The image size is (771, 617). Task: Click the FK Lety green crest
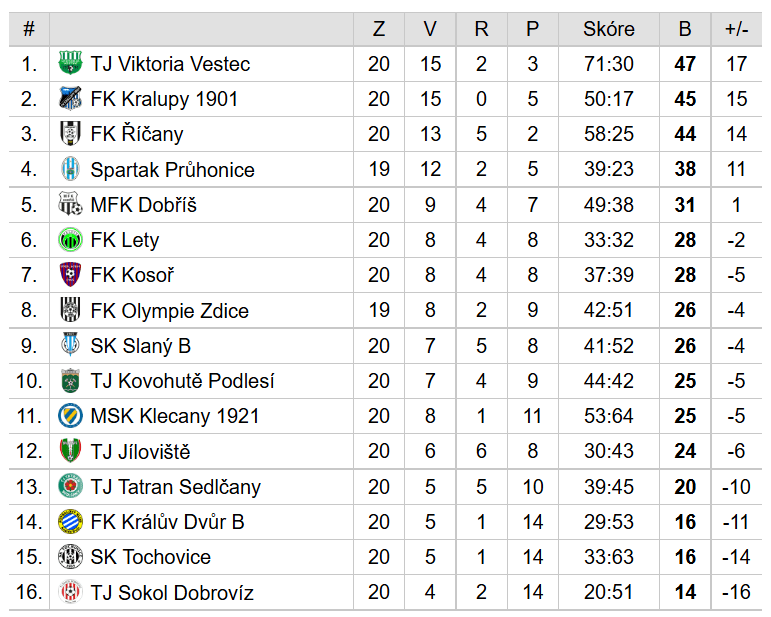70,240
